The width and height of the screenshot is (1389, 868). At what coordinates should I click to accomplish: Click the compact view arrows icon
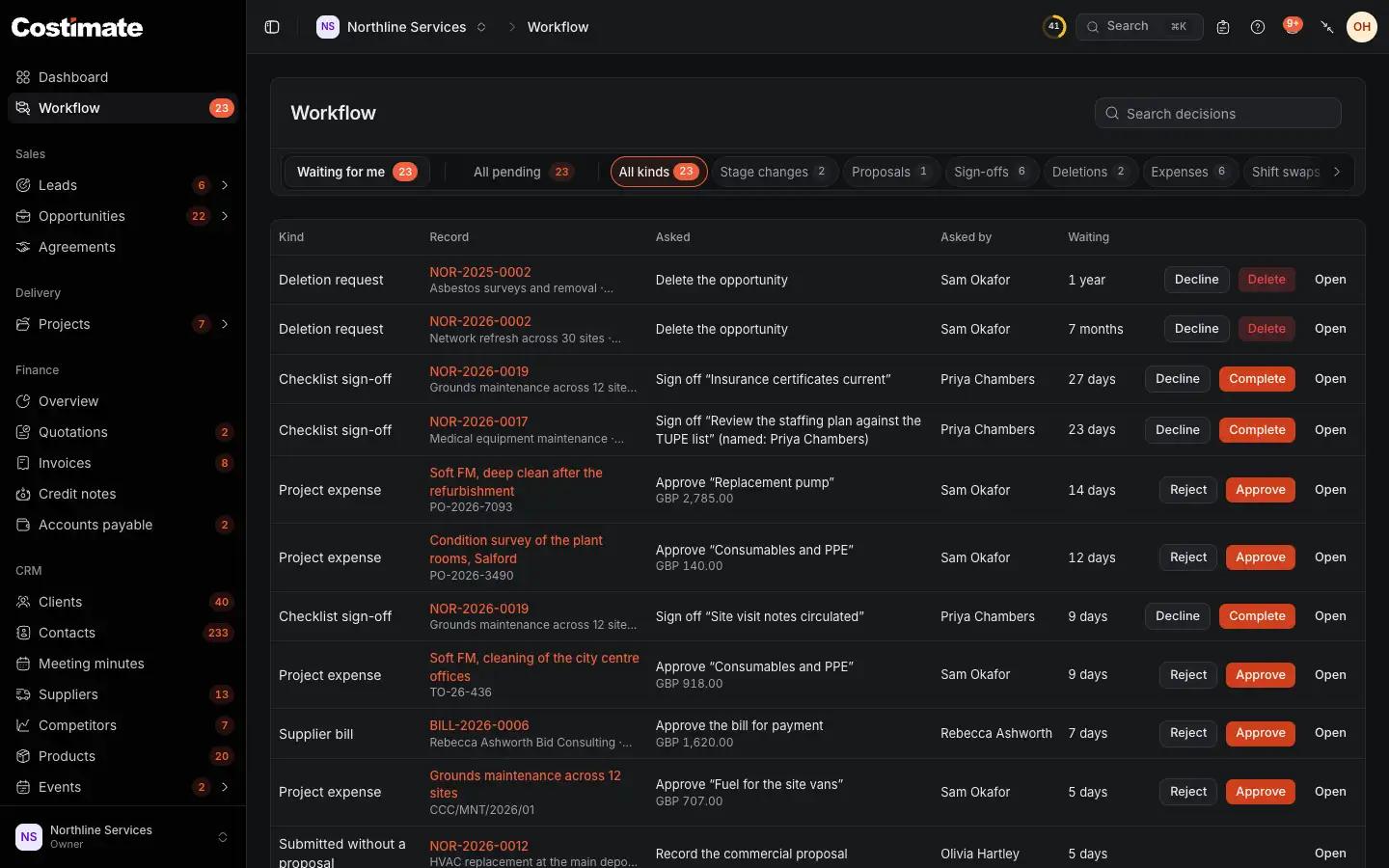(1327, 27)
